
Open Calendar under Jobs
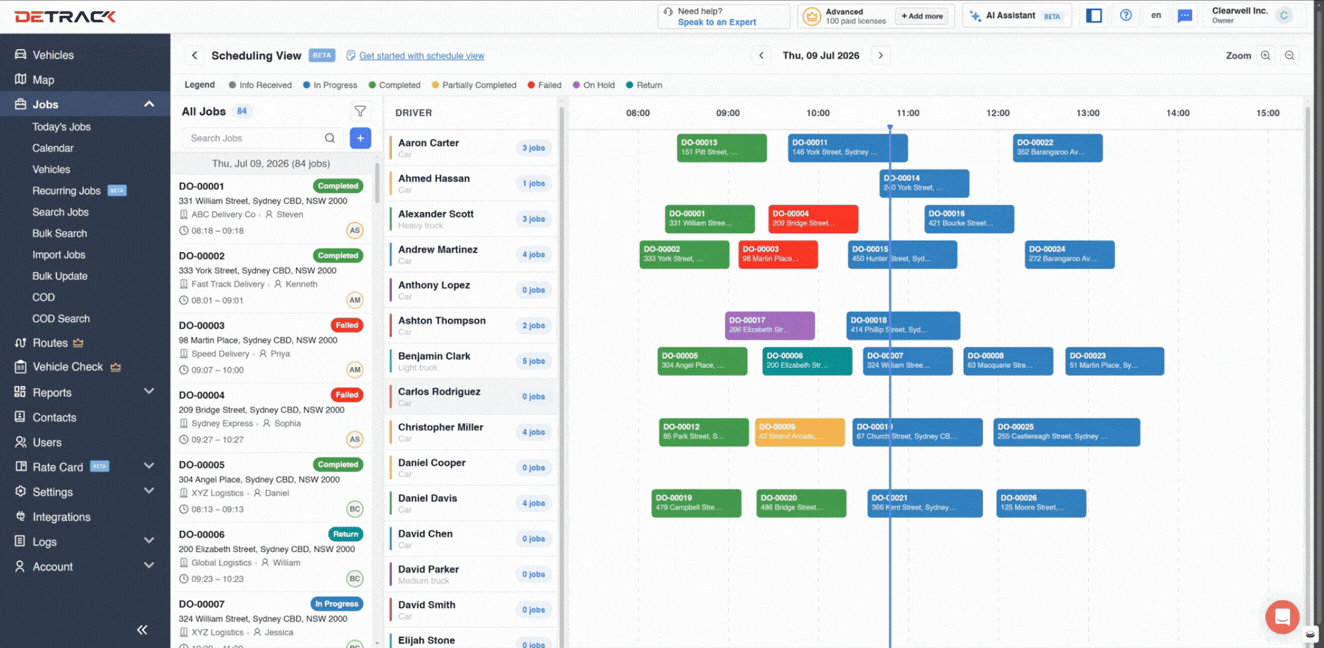click(53, 148)
